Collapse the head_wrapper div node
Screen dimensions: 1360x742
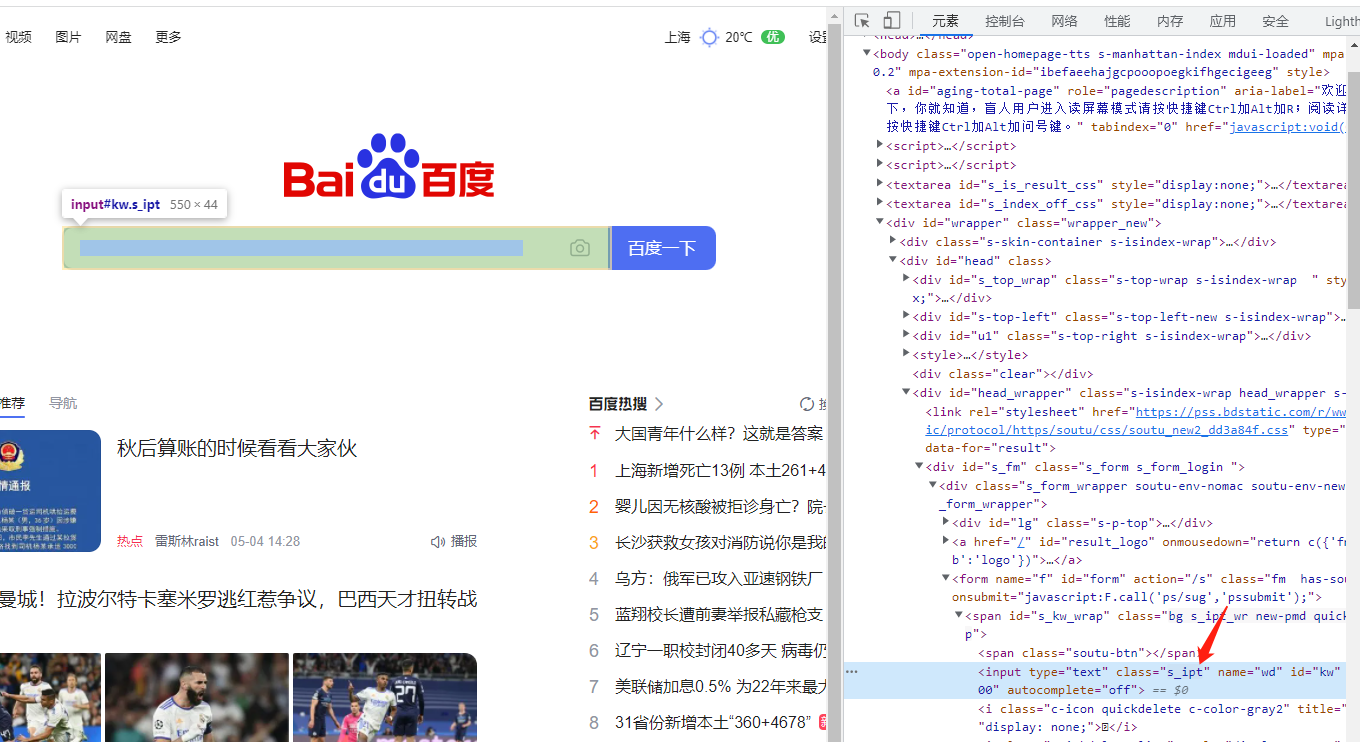click(906, 392)
